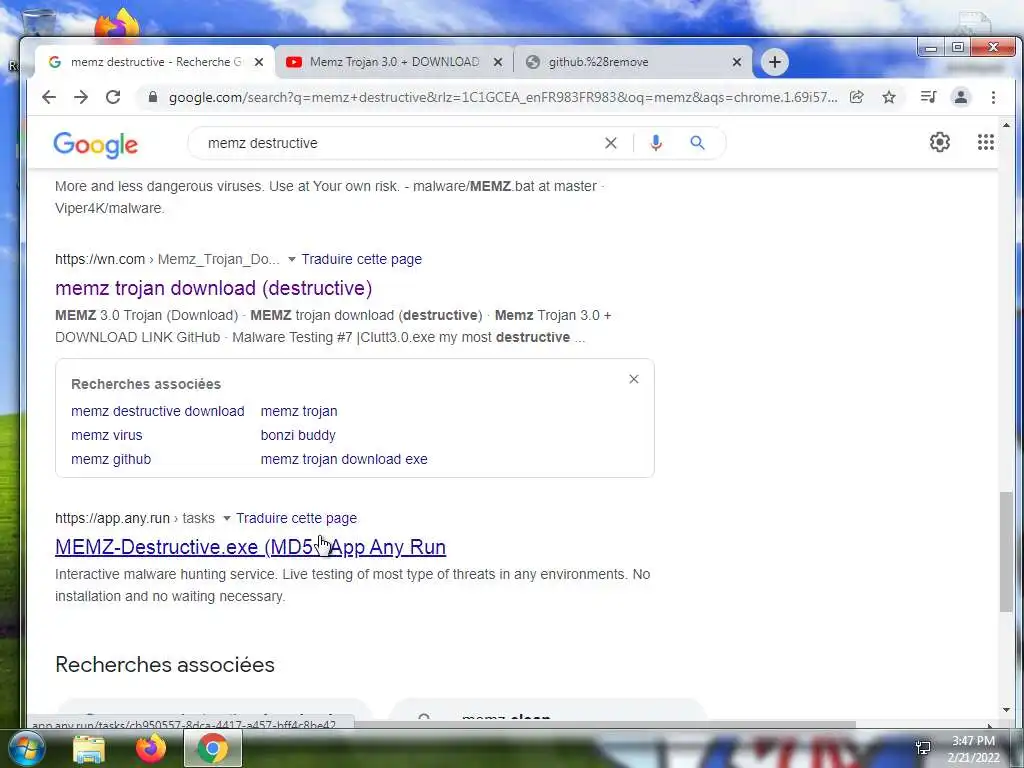Click the network tray icon
The image size is (1024, 768).
[923, 748]
